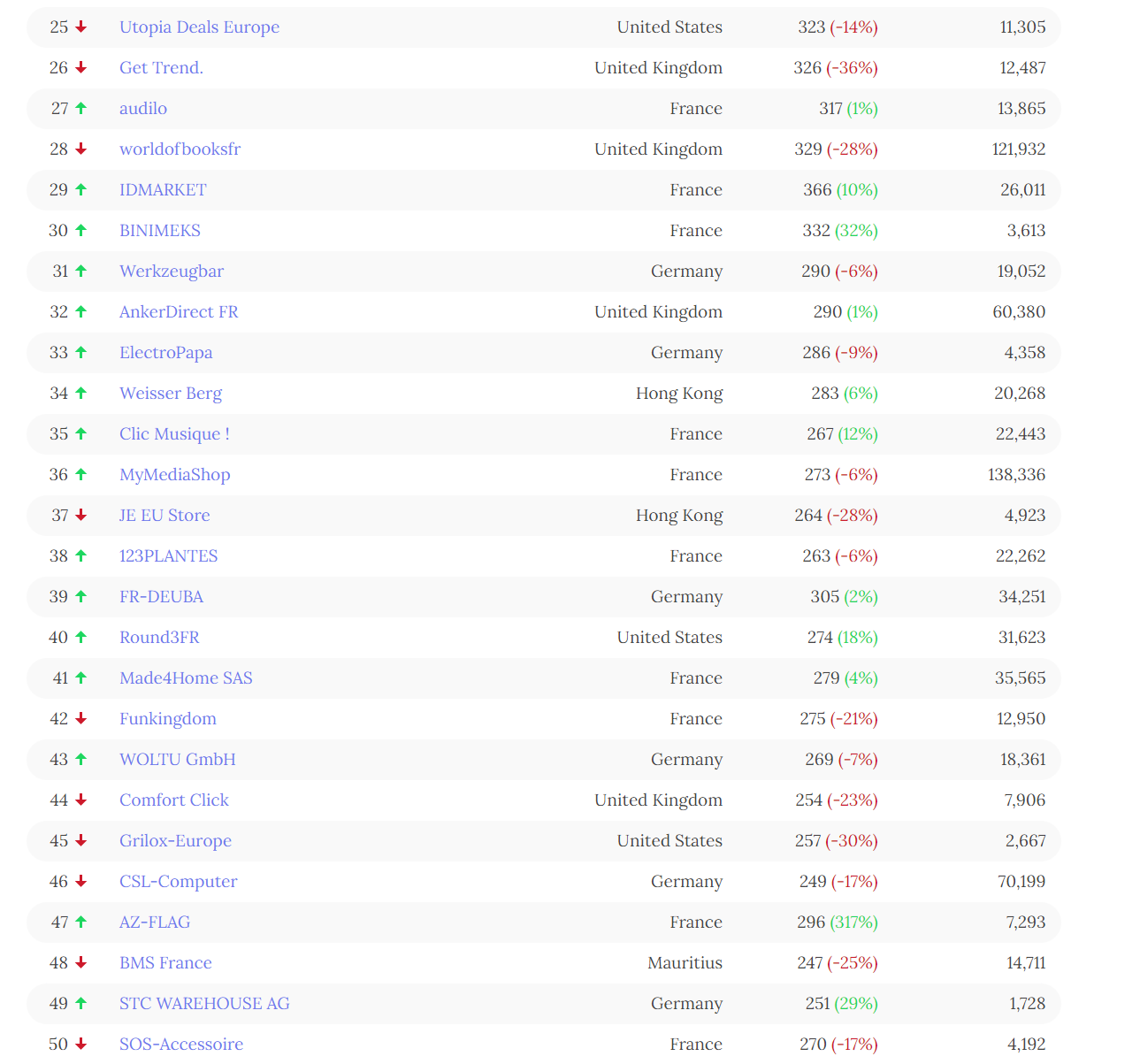The height and width of the screenshot is (1064, 1140).
Task: Open the SOS-Accessoire seller link
Action: pos(181,1045)
